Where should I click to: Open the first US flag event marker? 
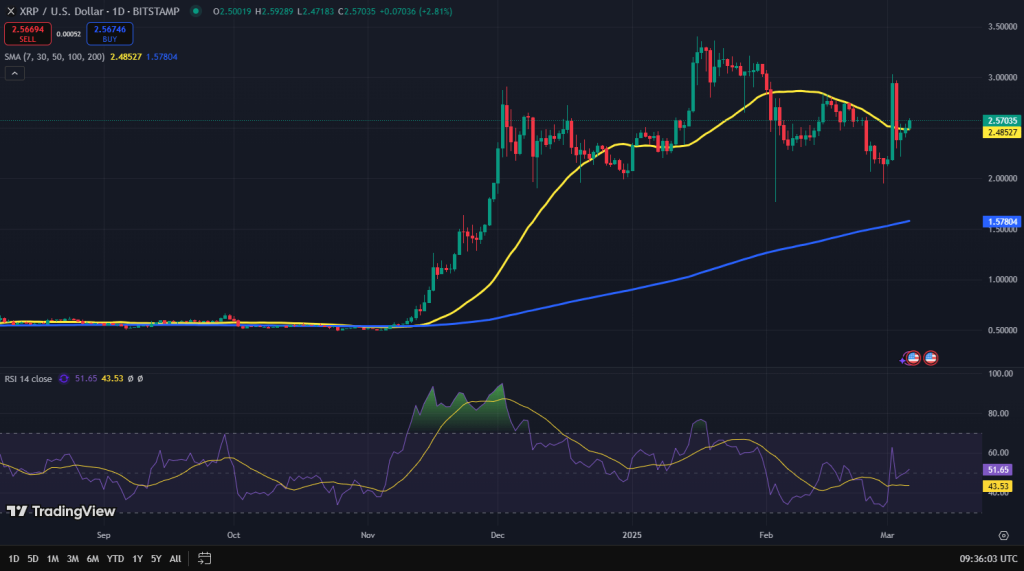point(913,358)
